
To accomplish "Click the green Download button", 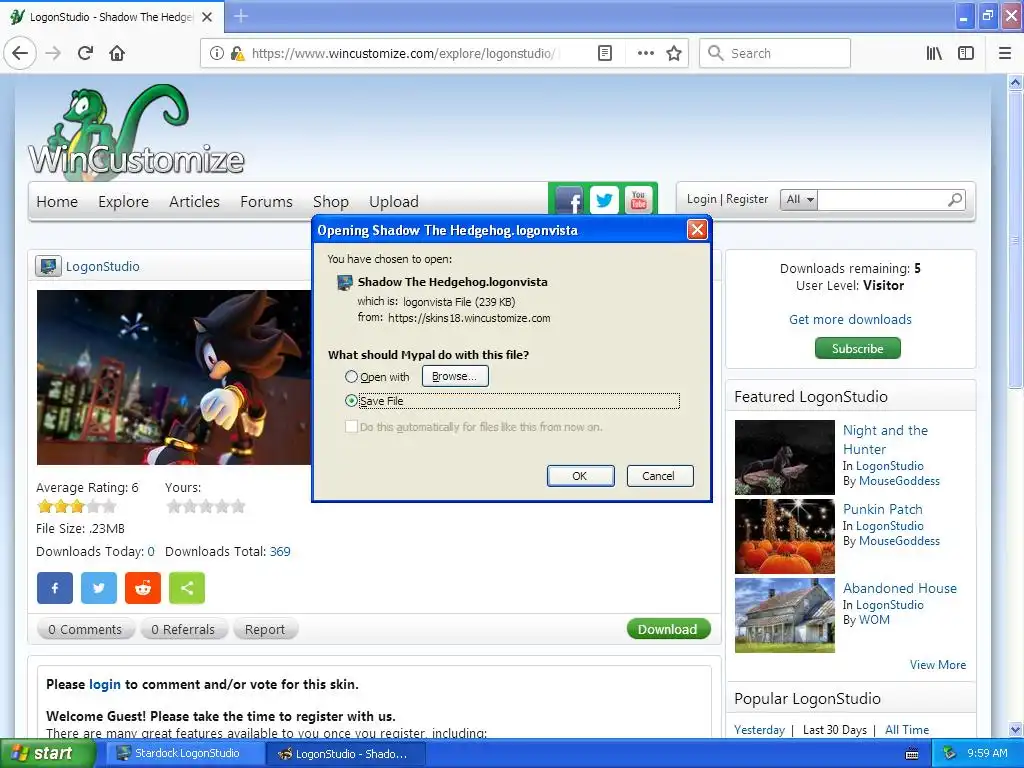I will [x=668, y=629].
